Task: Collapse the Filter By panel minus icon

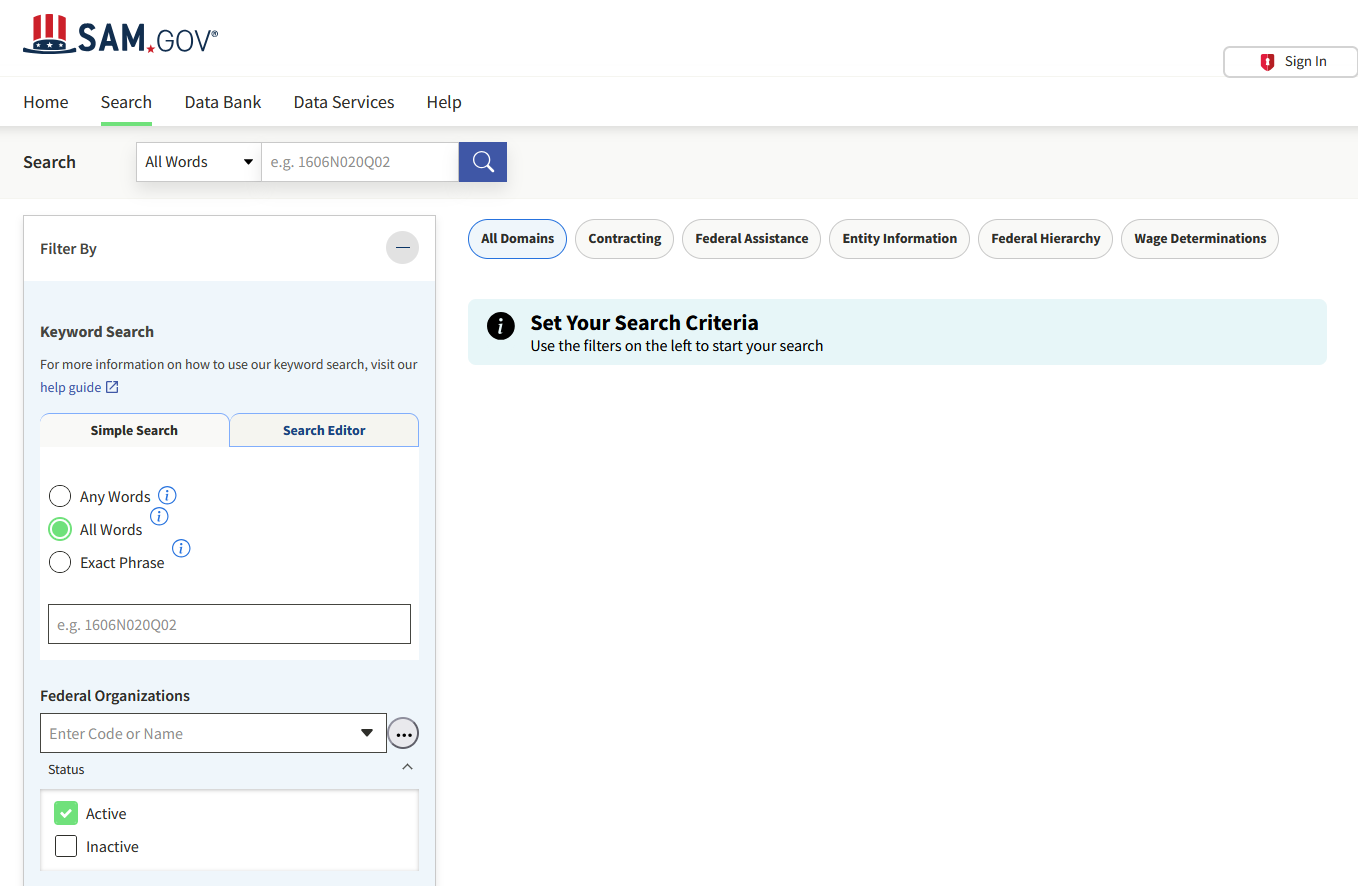Action: coord(402,248)
